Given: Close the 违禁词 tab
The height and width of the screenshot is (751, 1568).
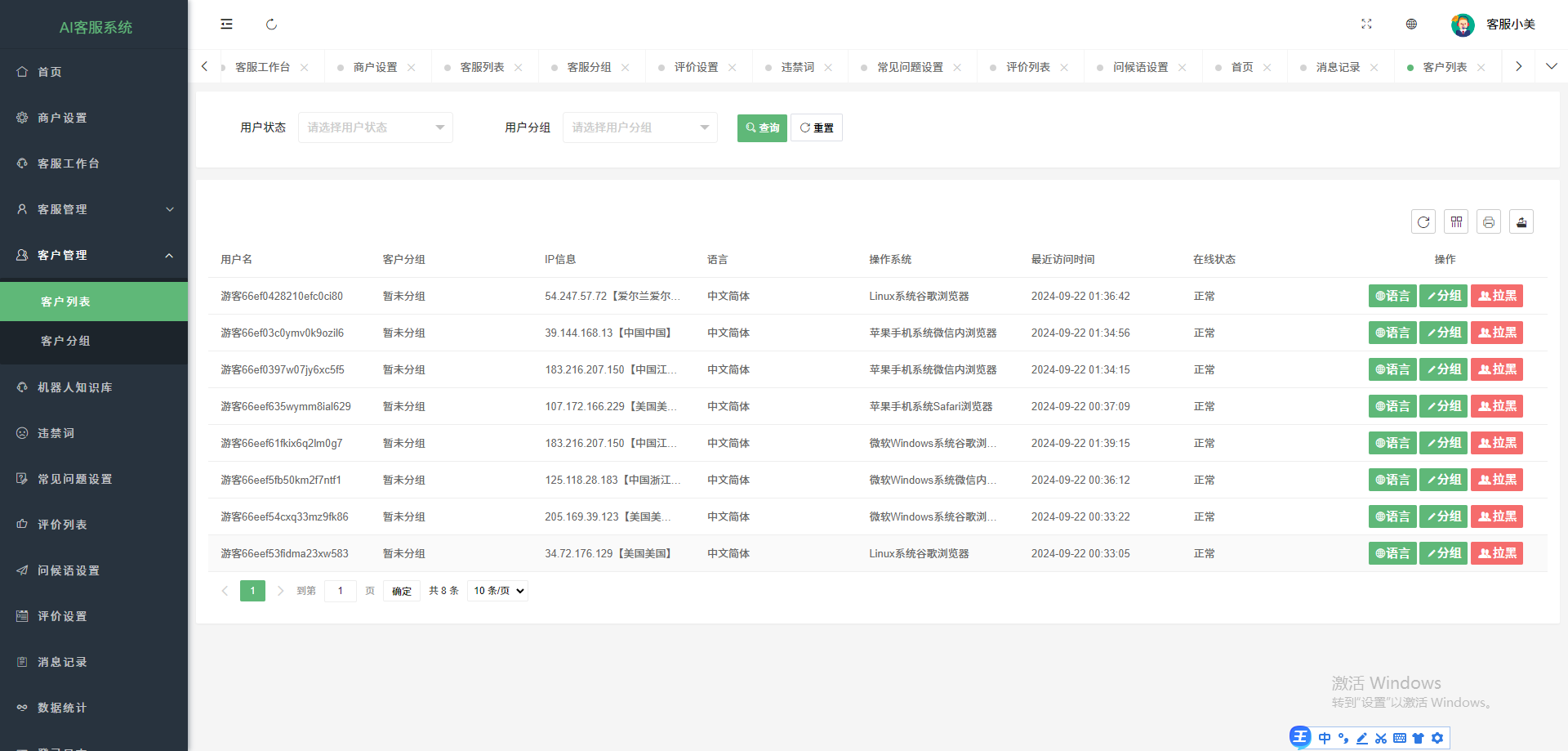Looking at the screenshot, I should (x=828, y=67).
